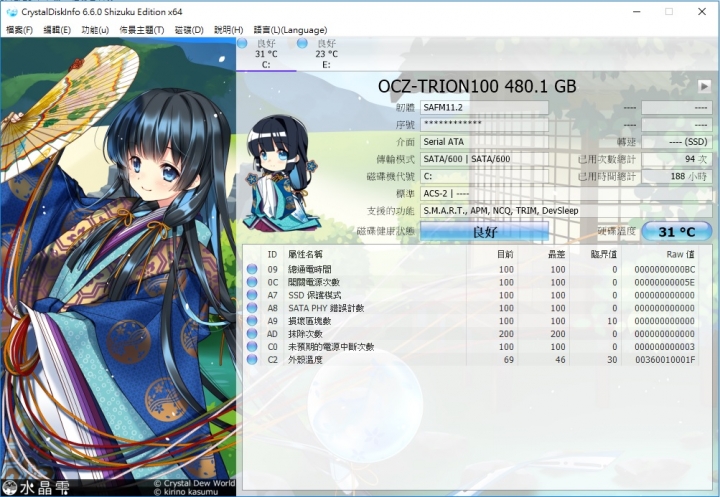Select the C: drive tab at 31 °C
Viewport: 720px width, 497px height.
(266, 54)
